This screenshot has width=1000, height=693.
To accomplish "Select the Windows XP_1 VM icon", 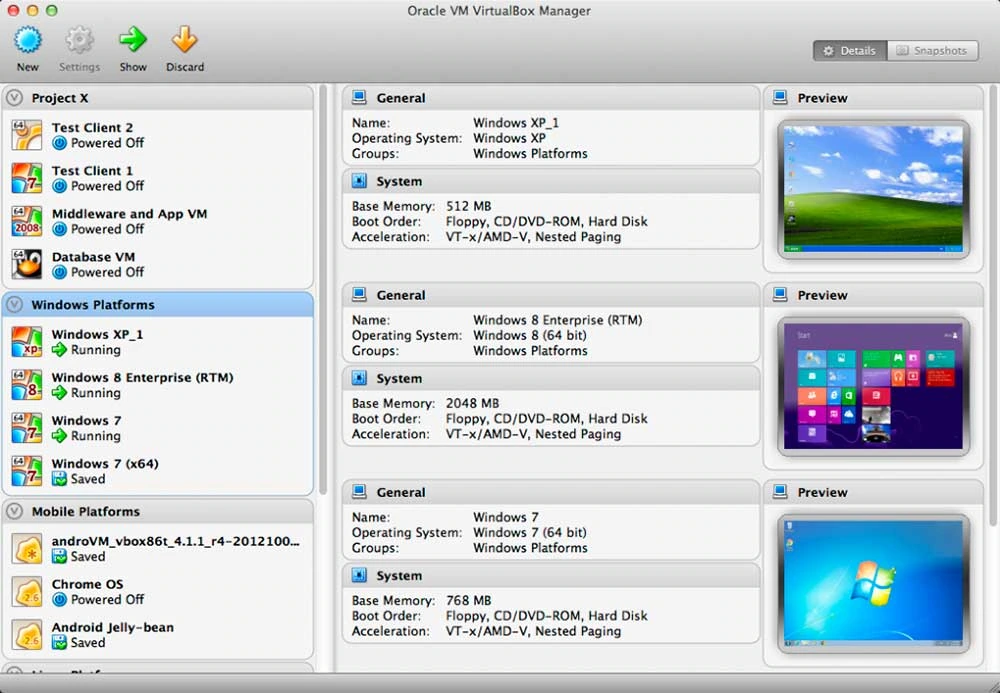I will pos(27,342).
